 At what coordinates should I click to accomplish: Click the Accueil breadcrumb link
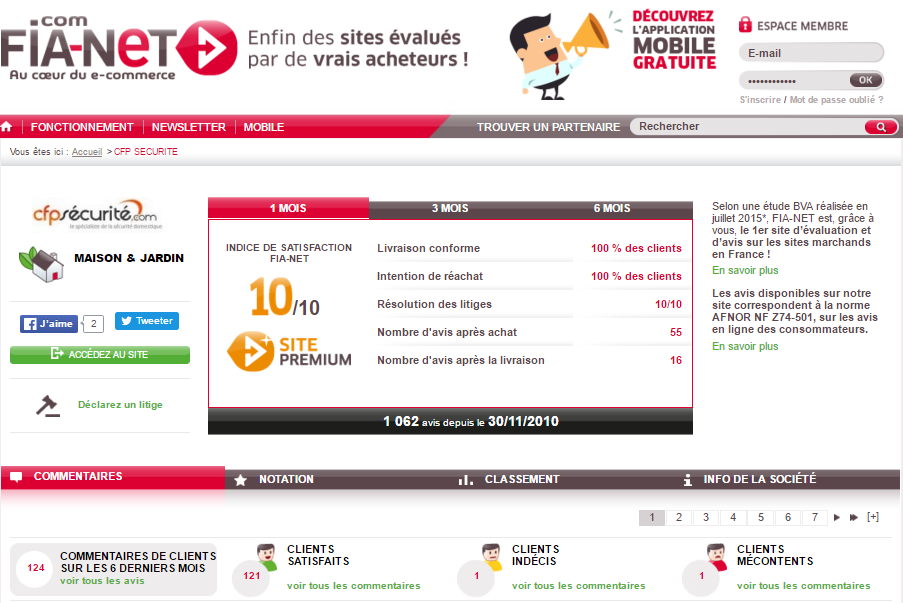tap(87, 152)
